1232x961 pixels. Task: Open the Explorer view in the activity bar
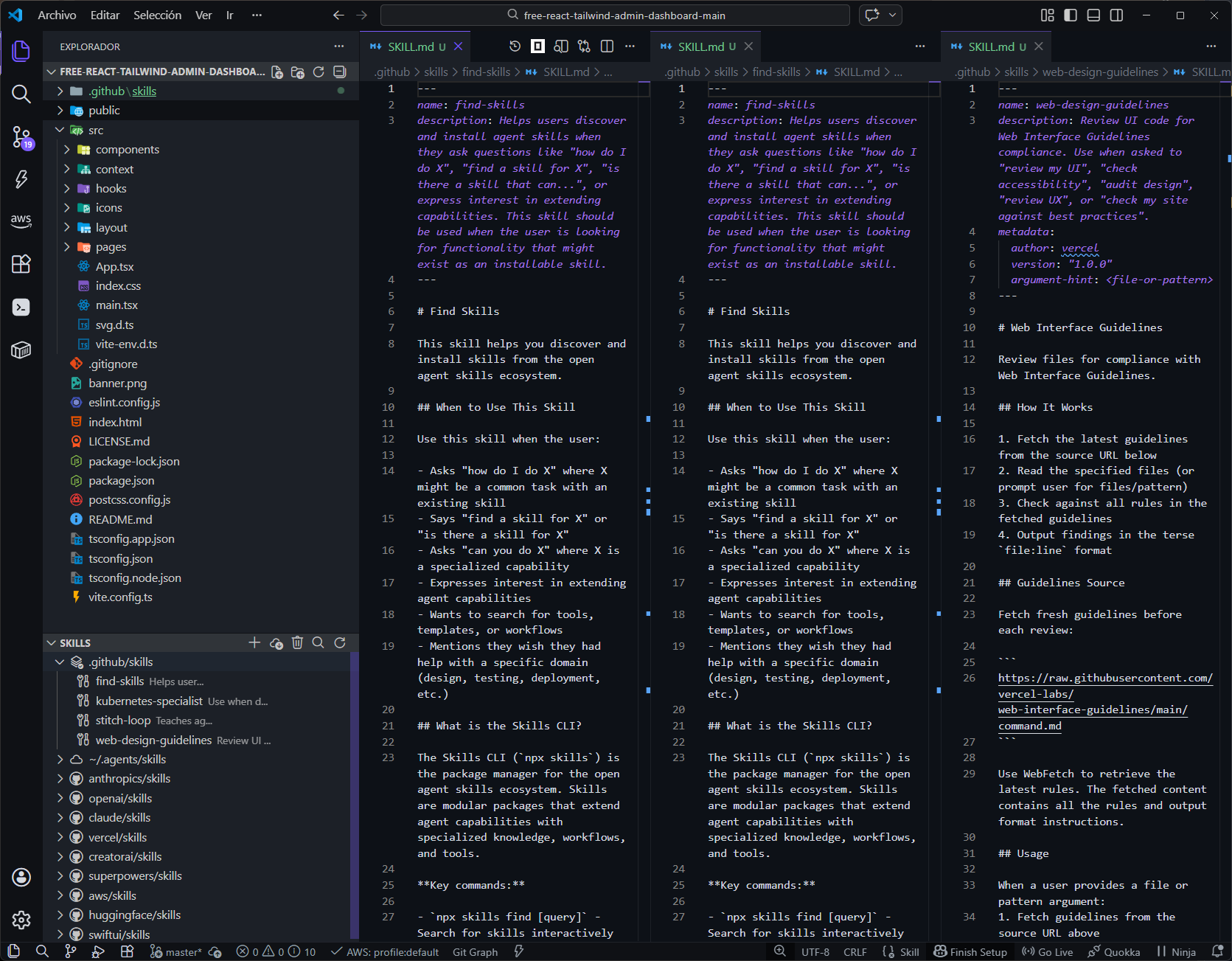(21, 51)
